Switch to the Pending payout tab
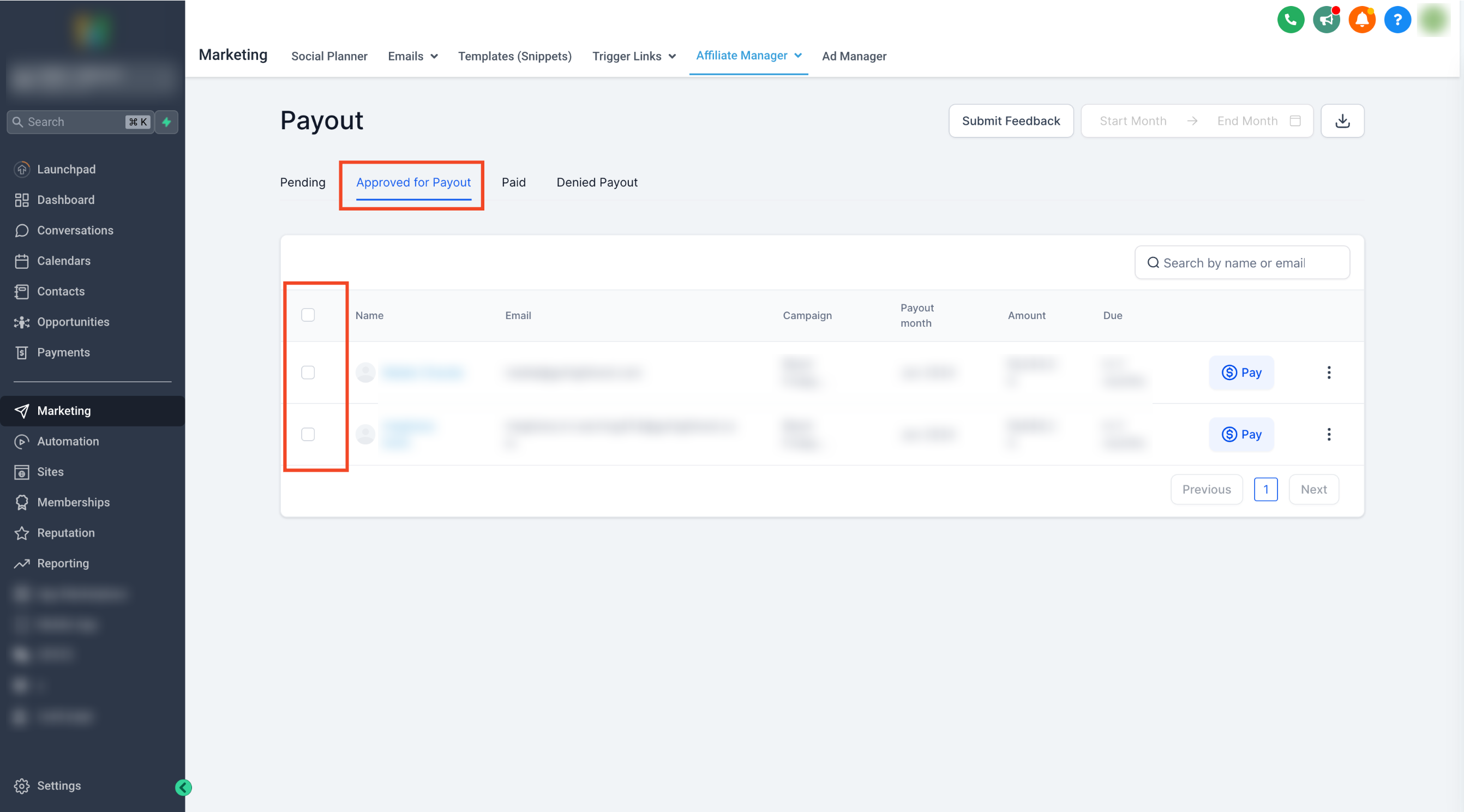Screen dimensions: 1464x812 click(x=302, y=182)
